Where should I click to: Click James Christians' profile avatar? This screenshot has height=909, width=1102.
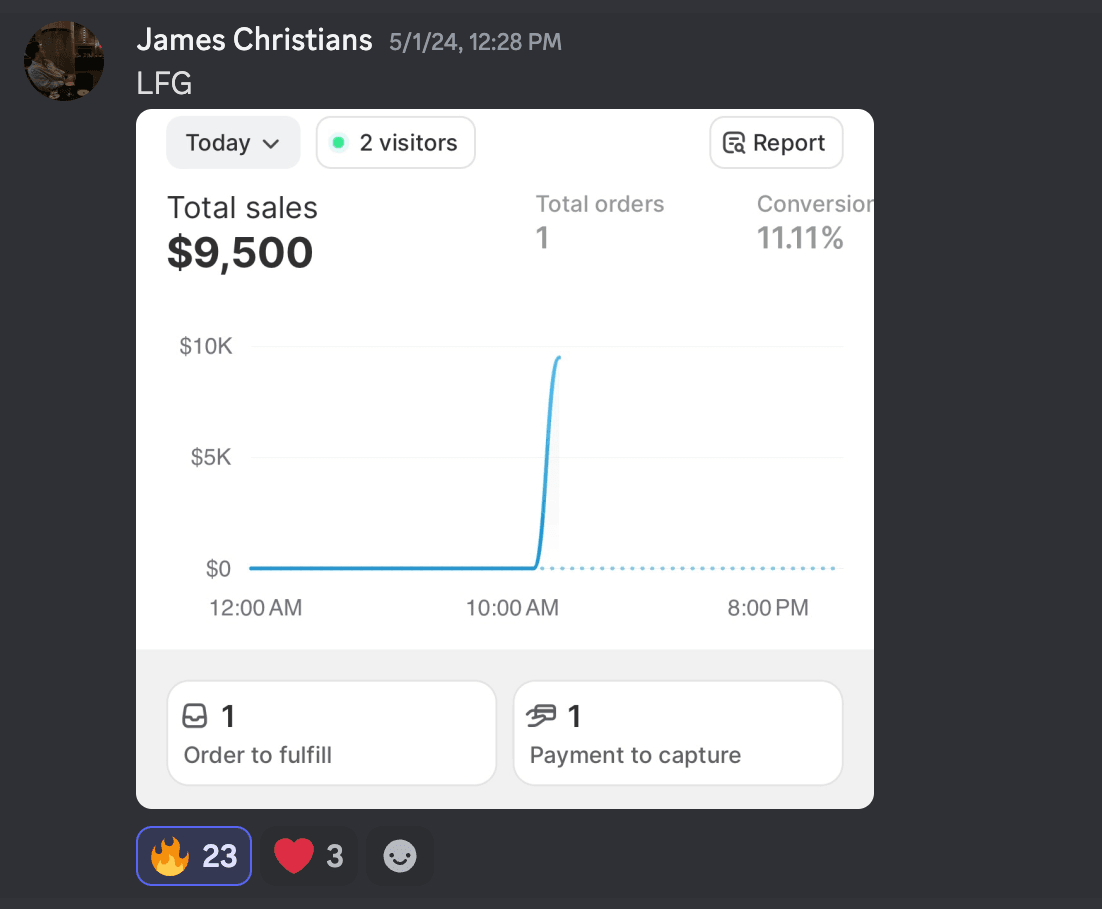point(64,61)
